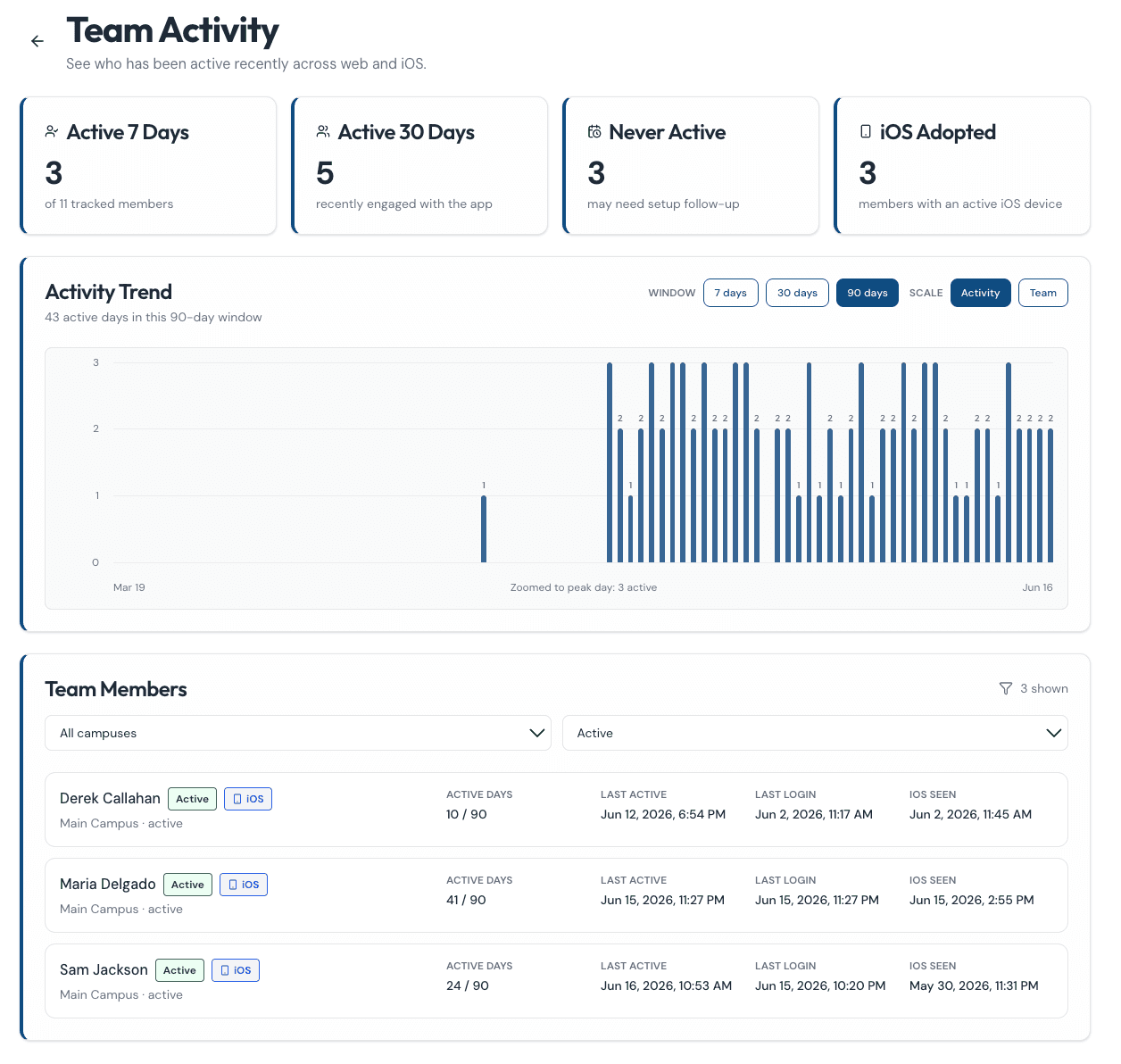The image size is (1121, 1064).
Task: Click last active 'Jun 16, 2026, 10:53 AM'
Action: pos(666,985)
